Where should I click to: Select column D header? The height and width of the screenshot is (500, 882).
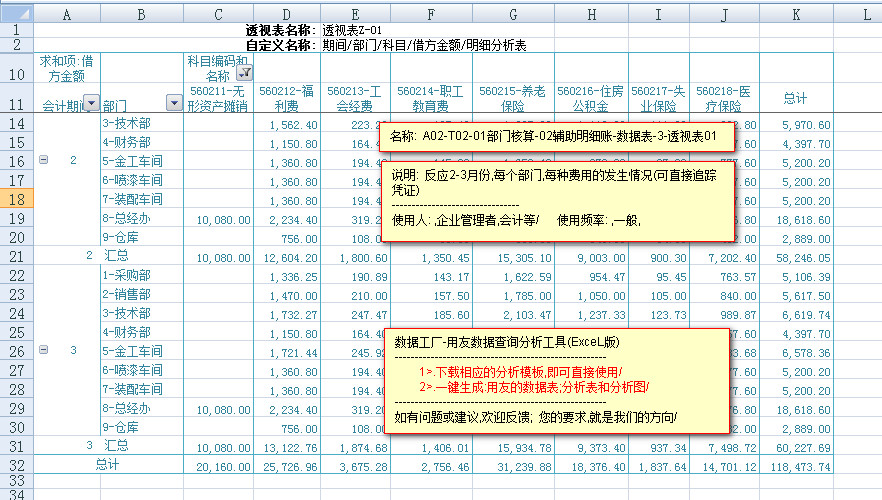pos(287,14)
